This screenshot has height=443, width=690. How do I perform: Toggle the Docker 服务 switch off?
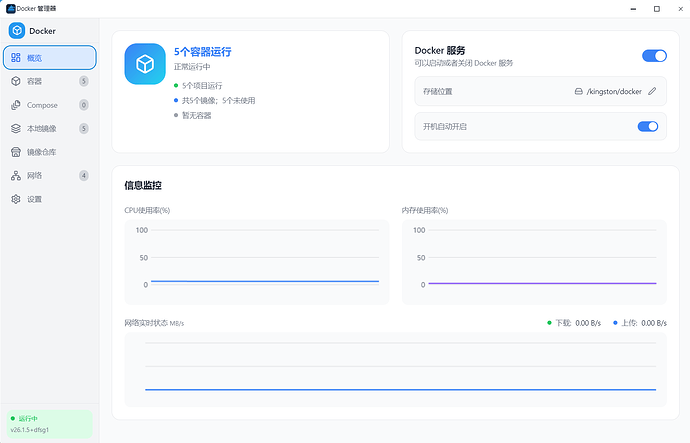coord(654,56)
